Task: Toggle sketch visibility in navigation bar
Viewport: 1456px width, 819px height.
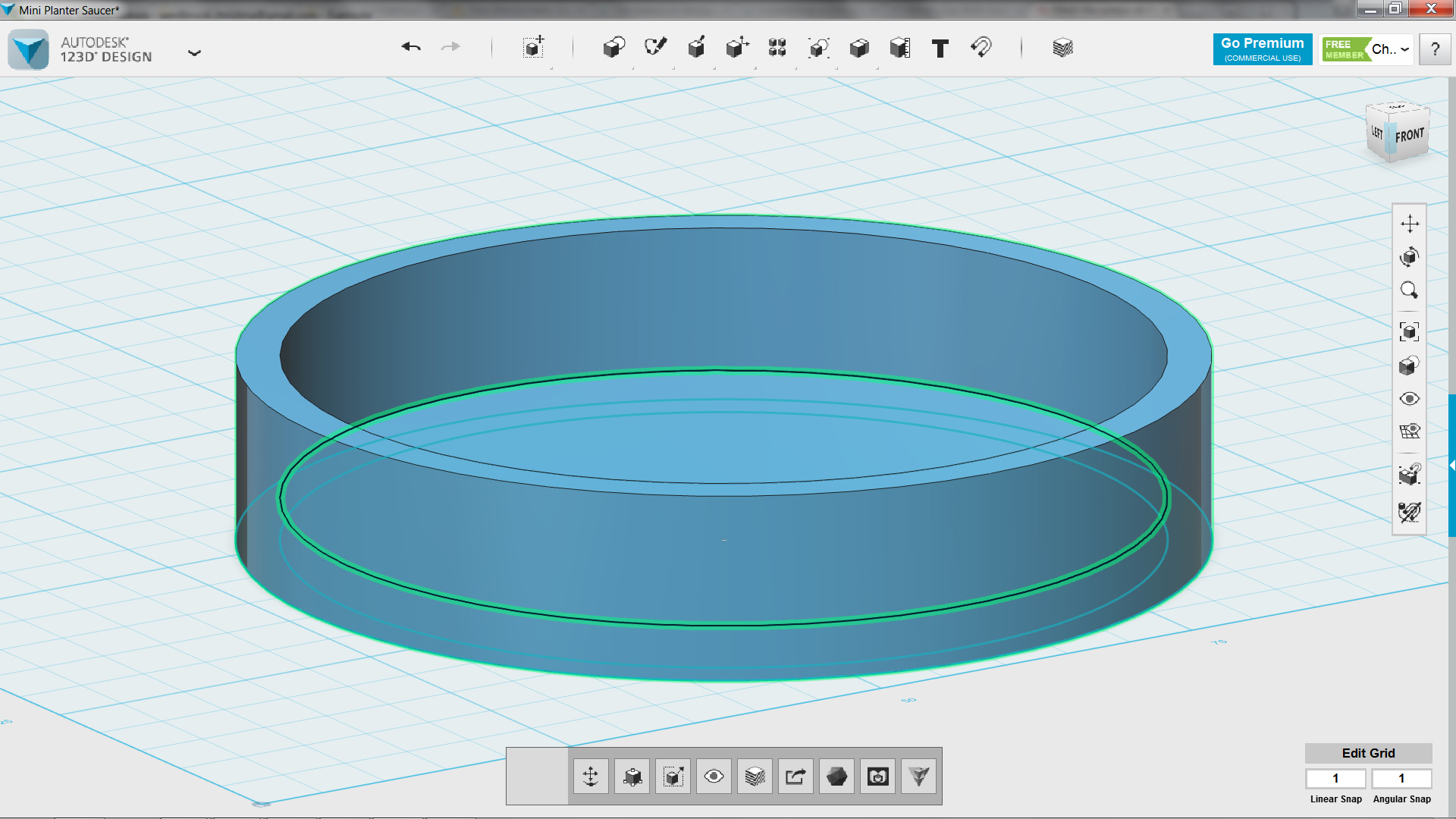Action: click(x=1410, y=512)
